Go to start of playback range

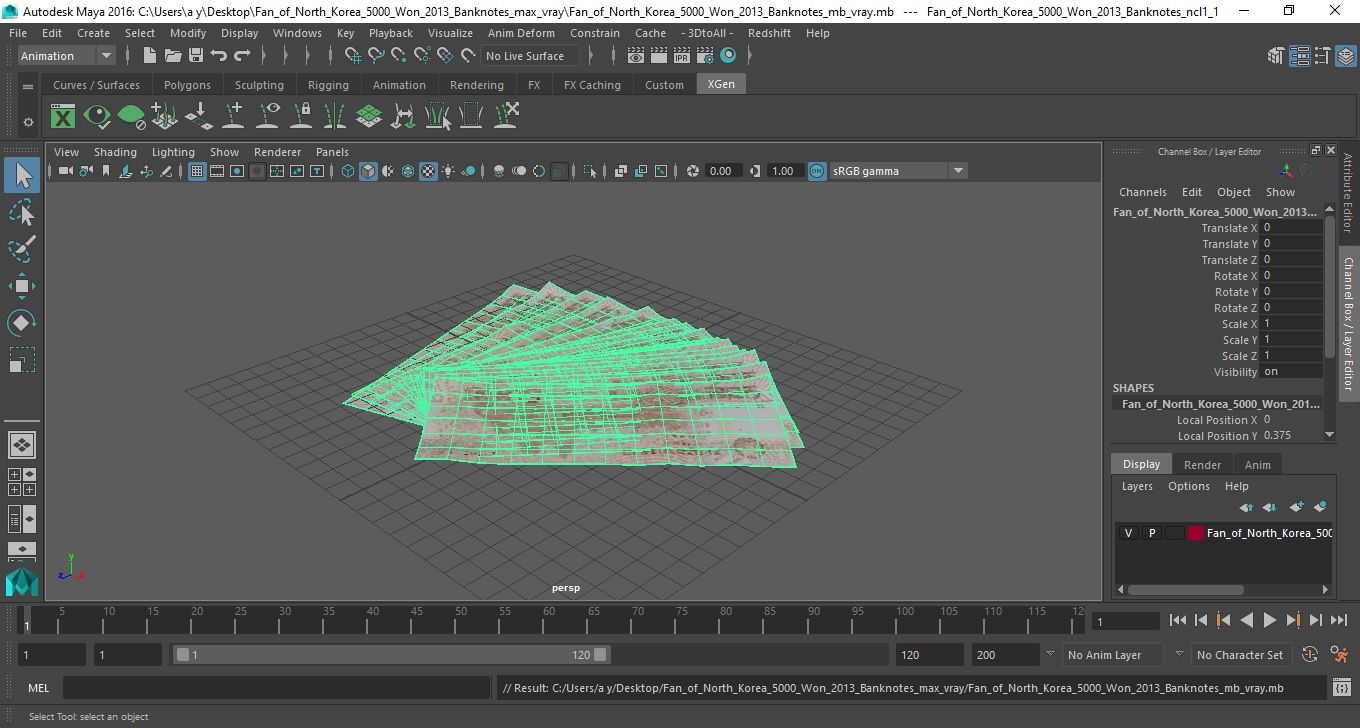tap(1178, 620)
